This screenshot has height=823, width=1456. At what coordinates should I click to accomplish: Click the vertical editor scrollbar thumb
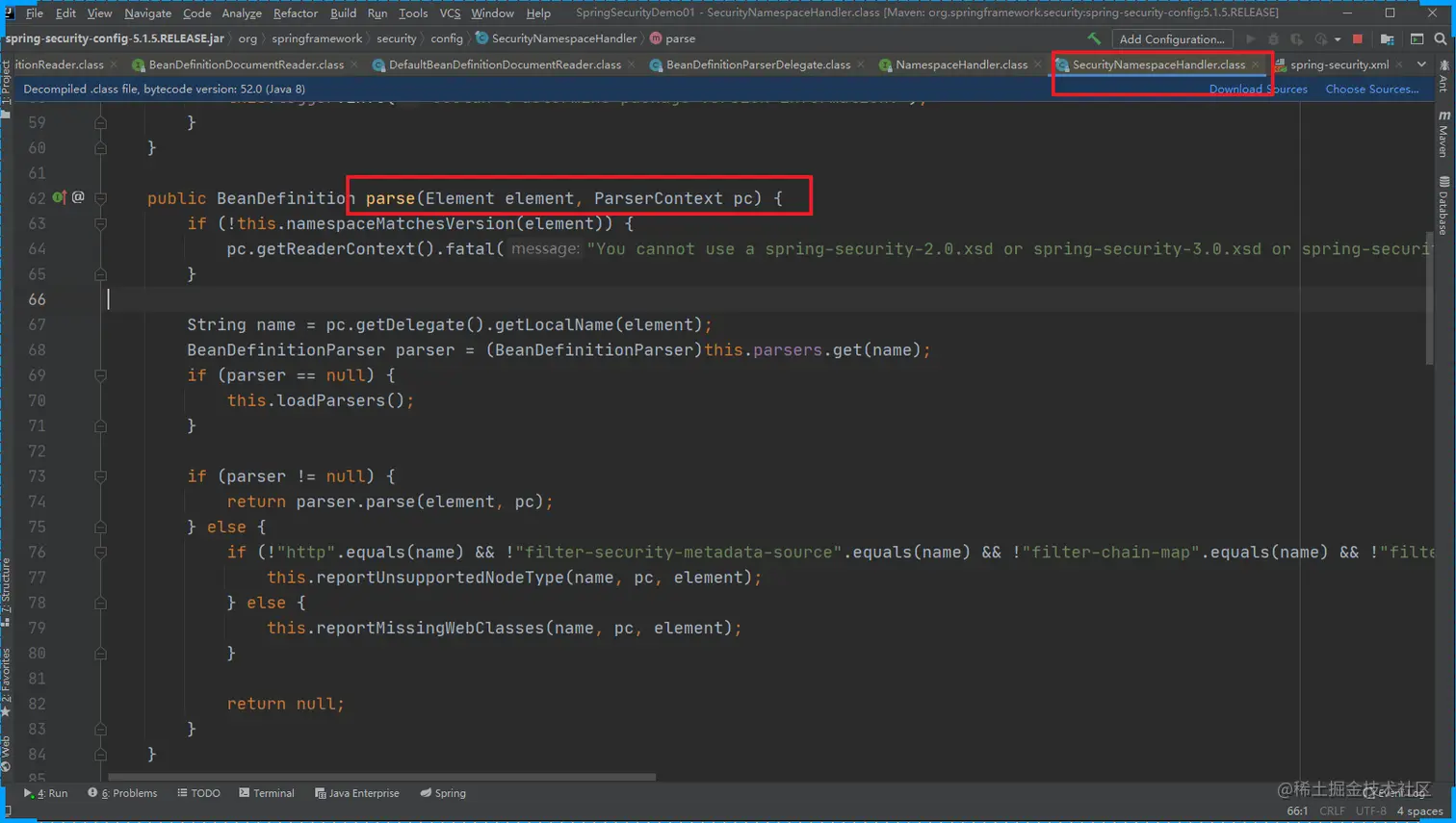tap(1430, 298)
